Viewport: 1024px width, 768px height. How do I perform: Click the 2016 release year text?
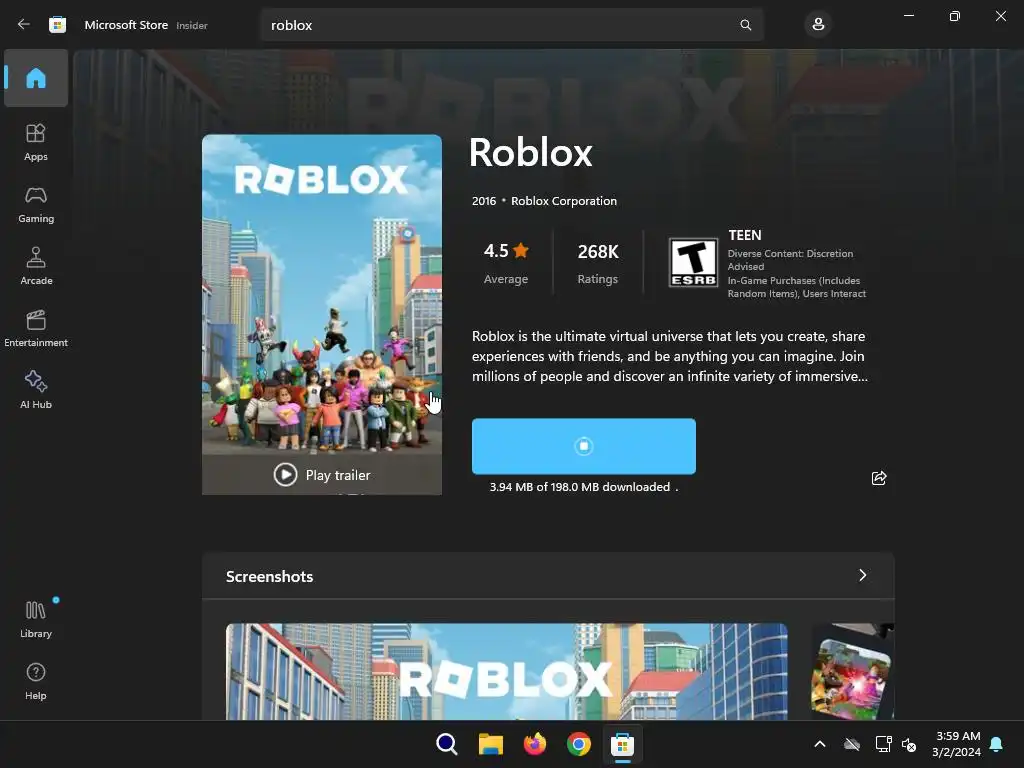tap(484, 201)
